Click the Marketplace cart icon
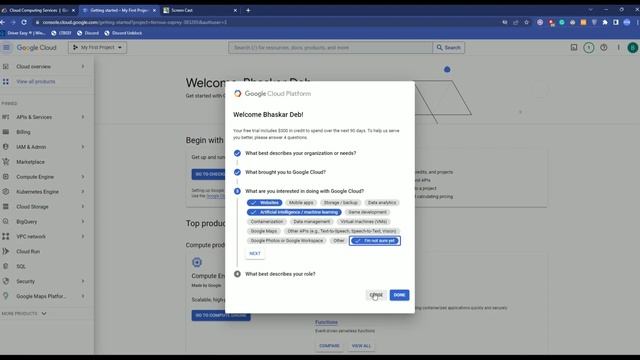The height and width of the screenshot is (360, 640). 6,162
